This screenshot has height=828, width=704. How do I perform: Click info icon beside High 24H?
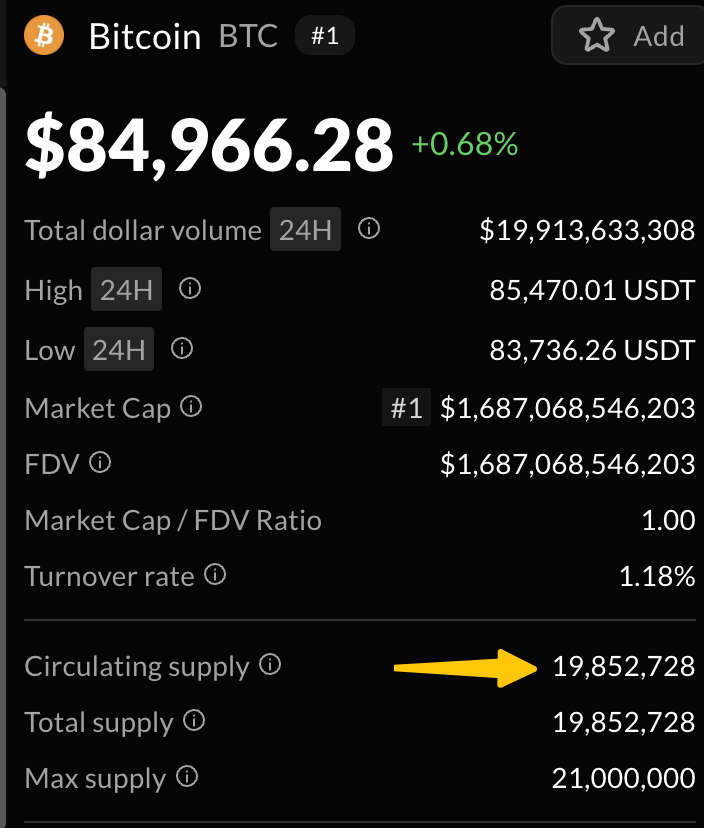(189, 290)
